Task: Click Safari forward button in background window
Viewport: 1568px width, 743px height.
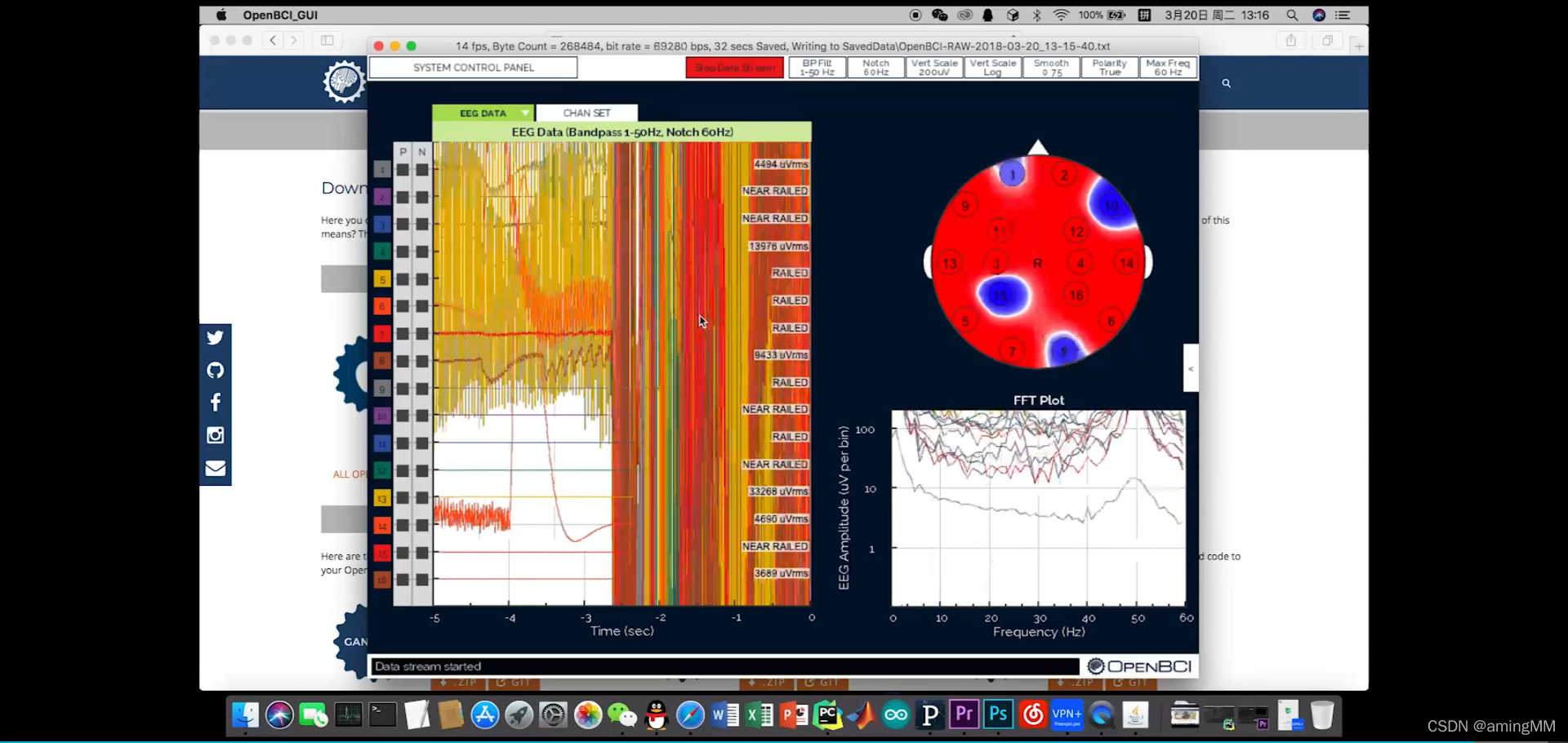Action: 294,40
